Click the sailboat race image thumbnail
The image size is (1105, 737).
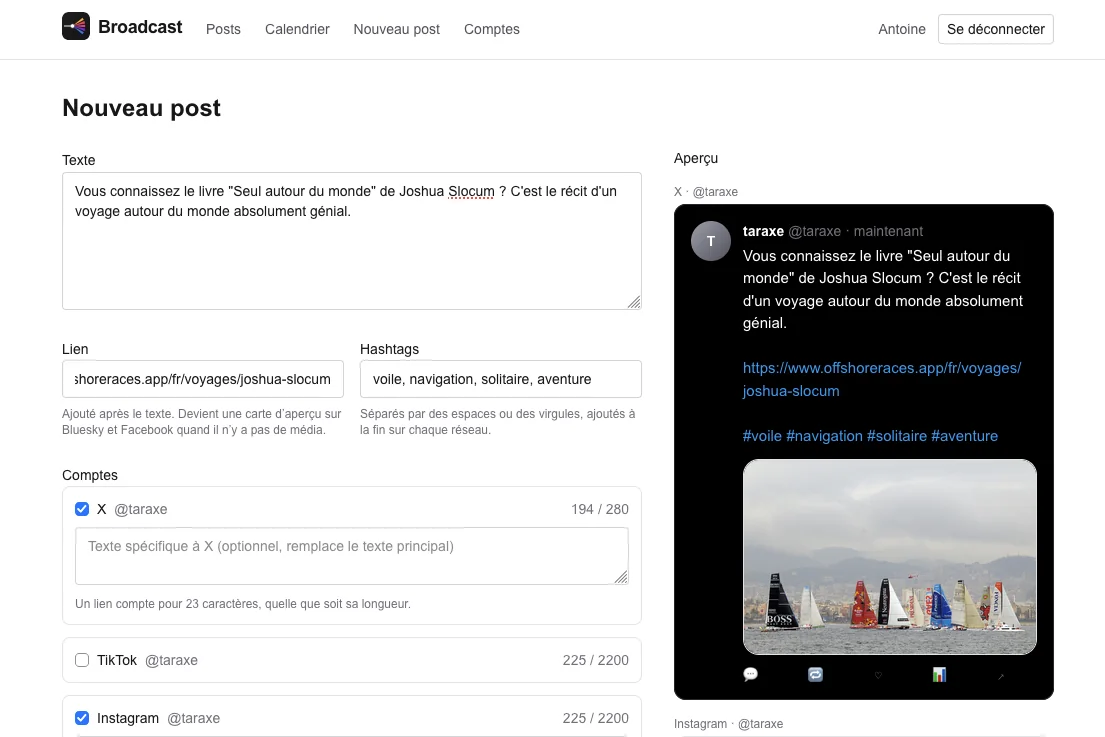(x=889, y=557)
